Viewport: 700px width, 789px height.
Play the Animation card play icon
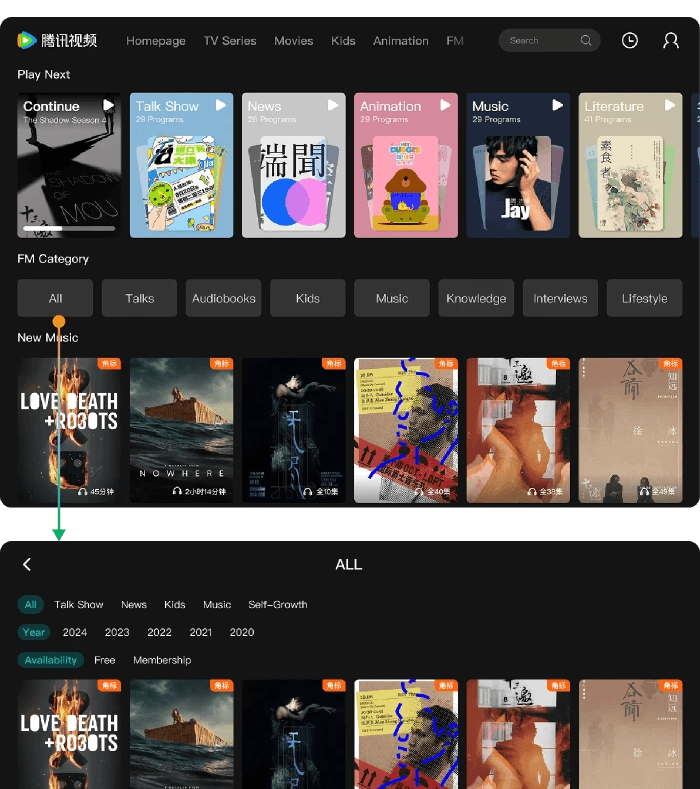click(x=445, y=105)
